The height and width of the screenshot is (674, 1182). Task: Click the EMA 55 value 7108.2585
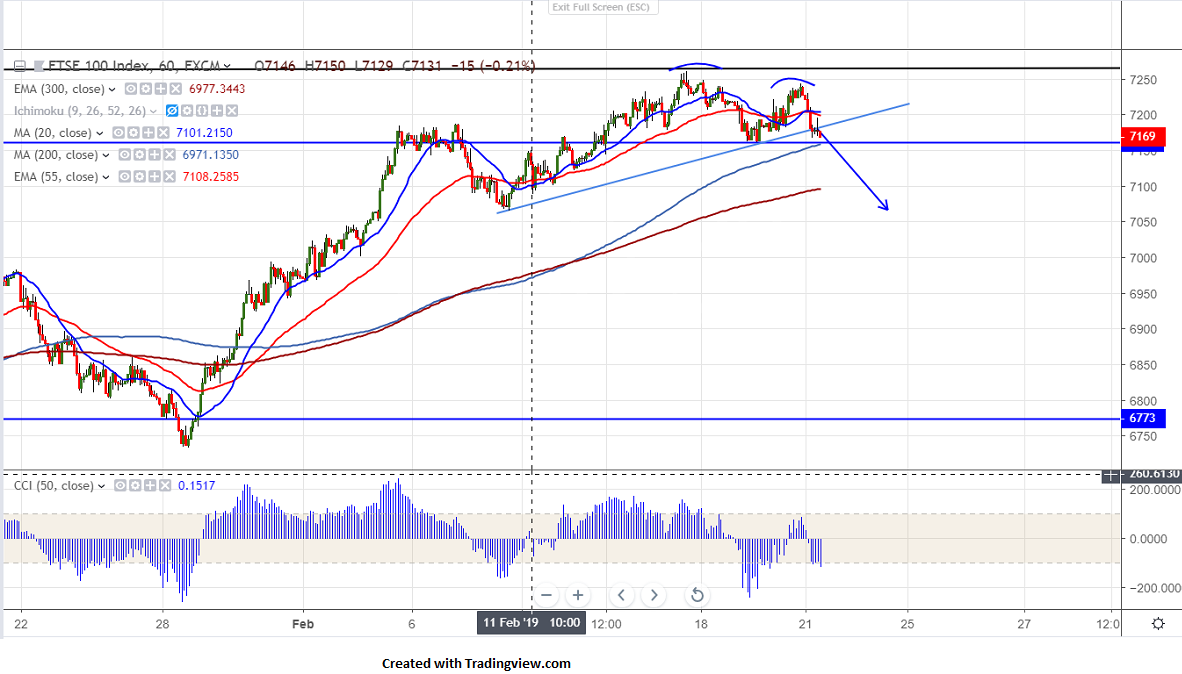(x=210, y=176)
